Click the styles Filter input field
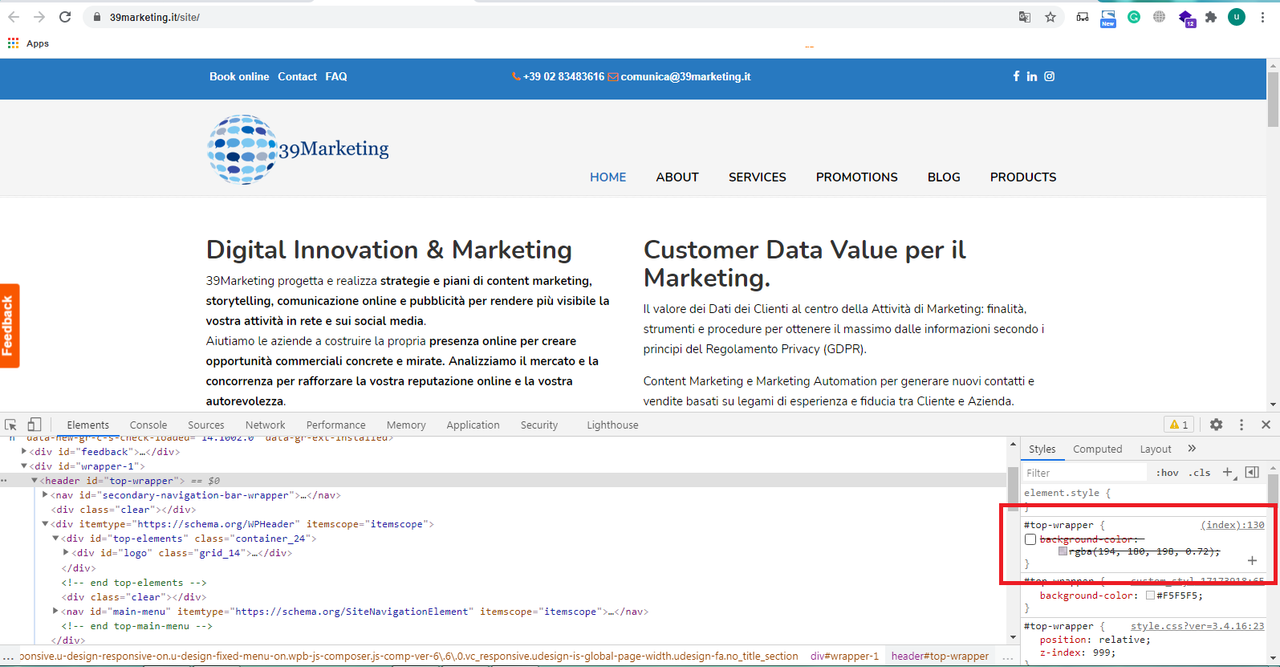This screenshot has width=1280, height=667. tap(1085, 473)
